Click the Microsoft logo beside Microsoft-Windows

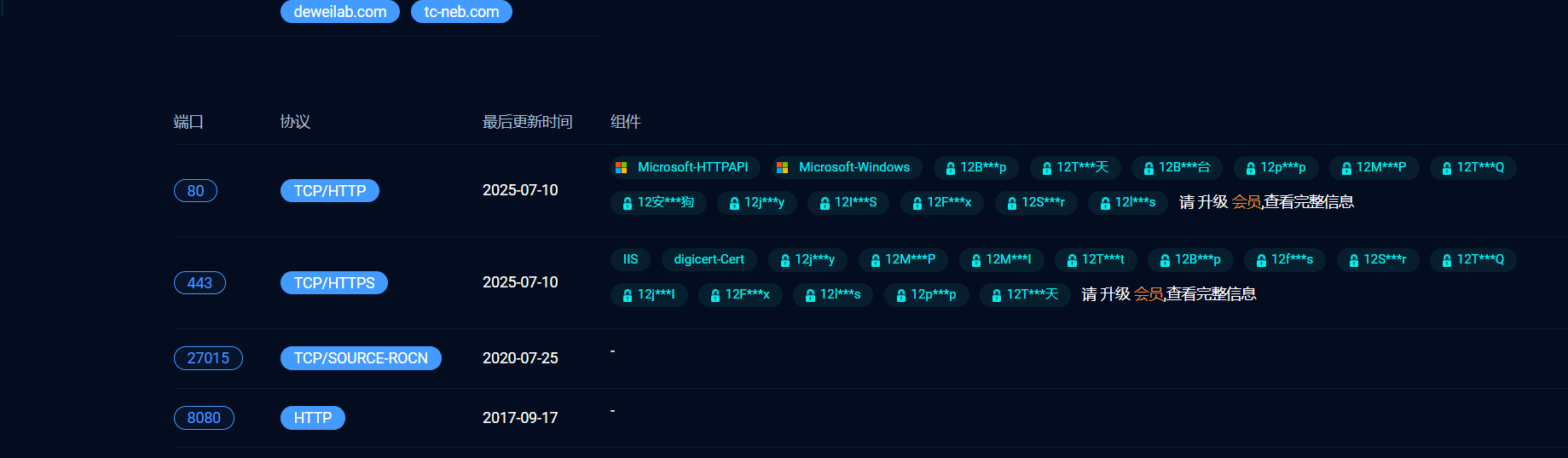782,168
